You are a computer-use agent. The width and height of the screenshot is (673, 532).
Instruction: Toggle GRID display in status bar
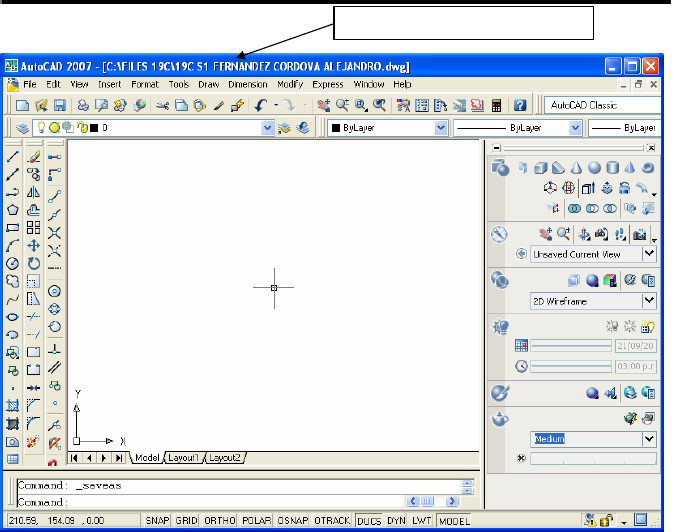(186, 521)
